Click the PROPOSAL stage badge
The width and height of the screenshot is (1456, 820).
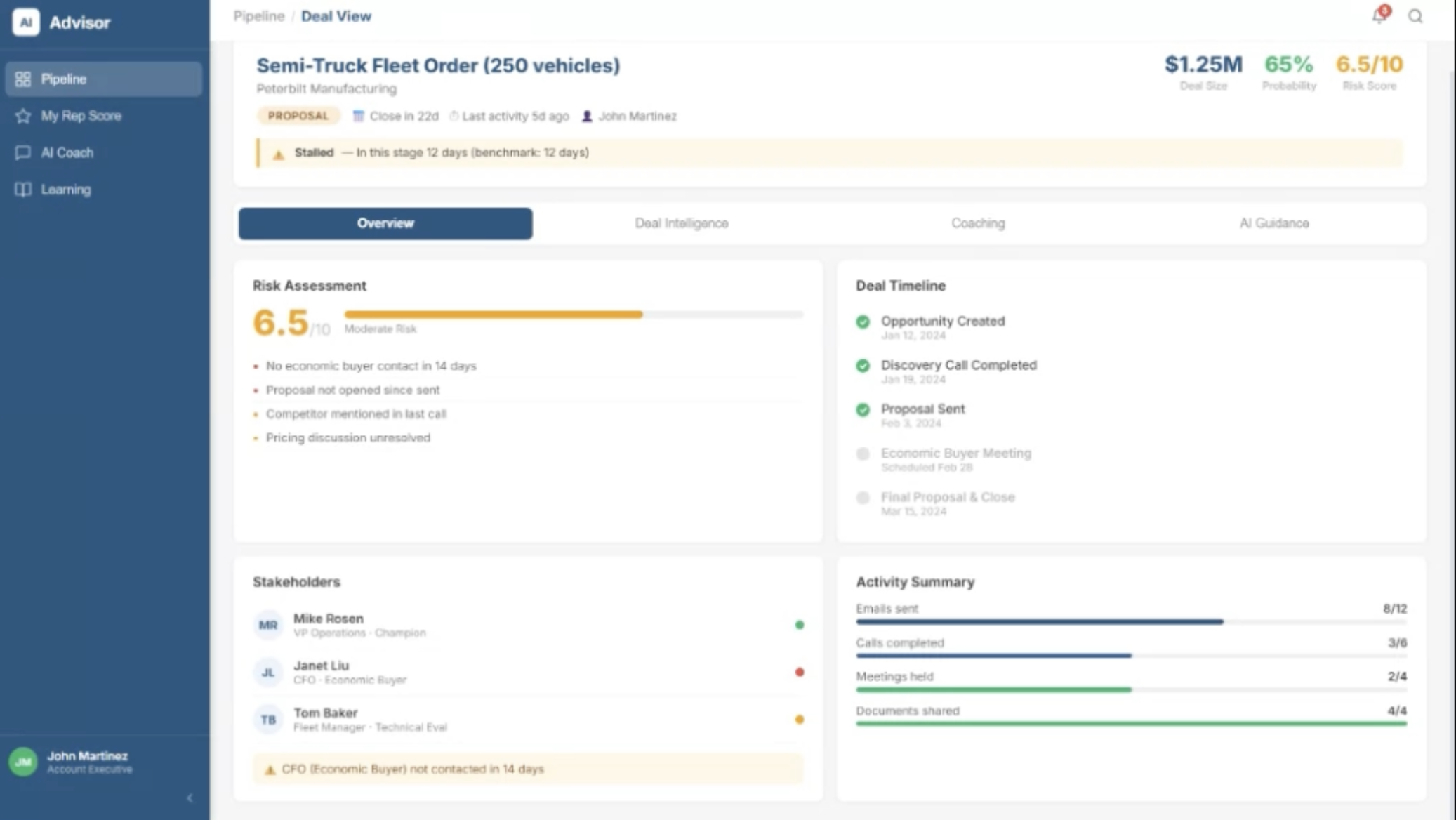[298, 116]
